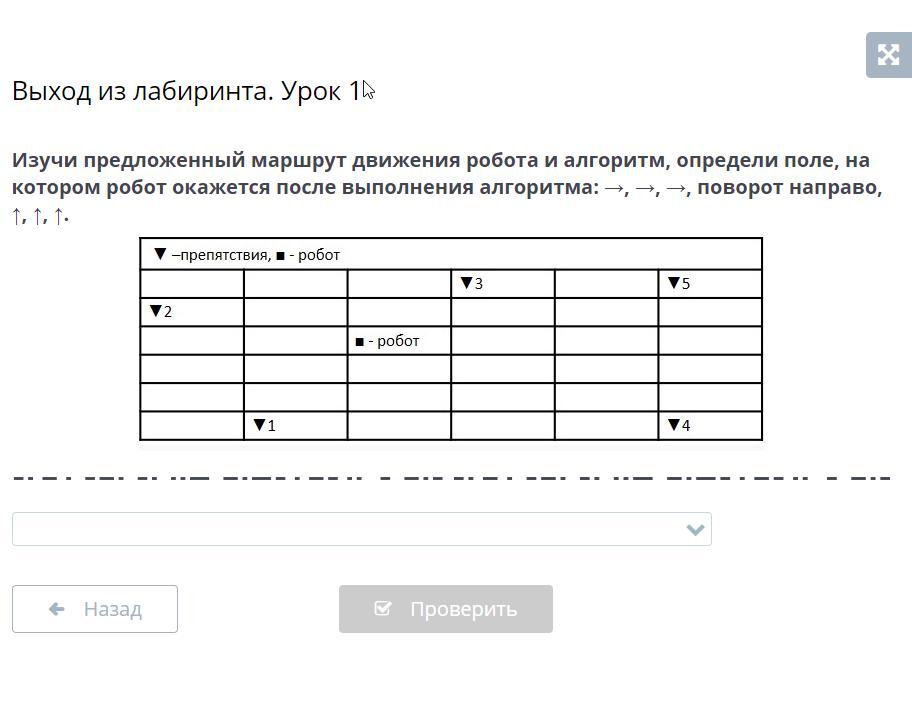
Task: Click the Назад button
Action: click(95, 609)
